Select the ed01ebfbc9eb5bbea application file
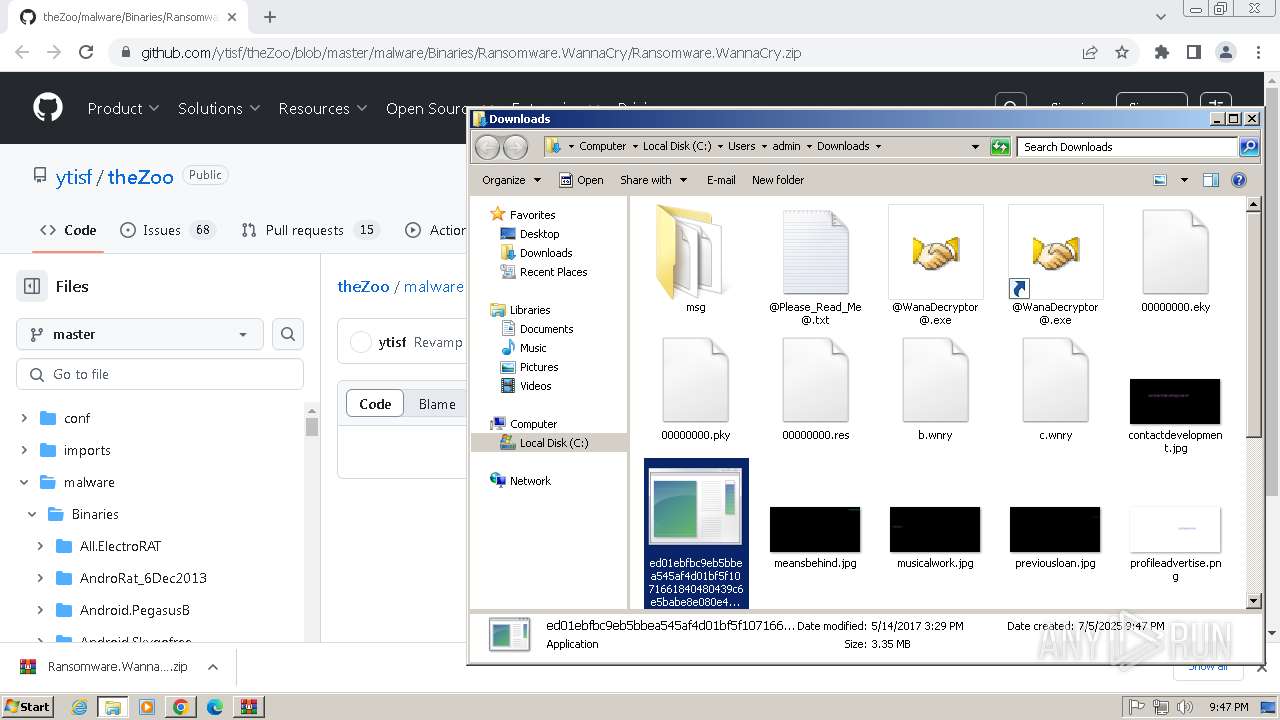Viewport: 1280px width, 720px height. [x=696, y=534]
